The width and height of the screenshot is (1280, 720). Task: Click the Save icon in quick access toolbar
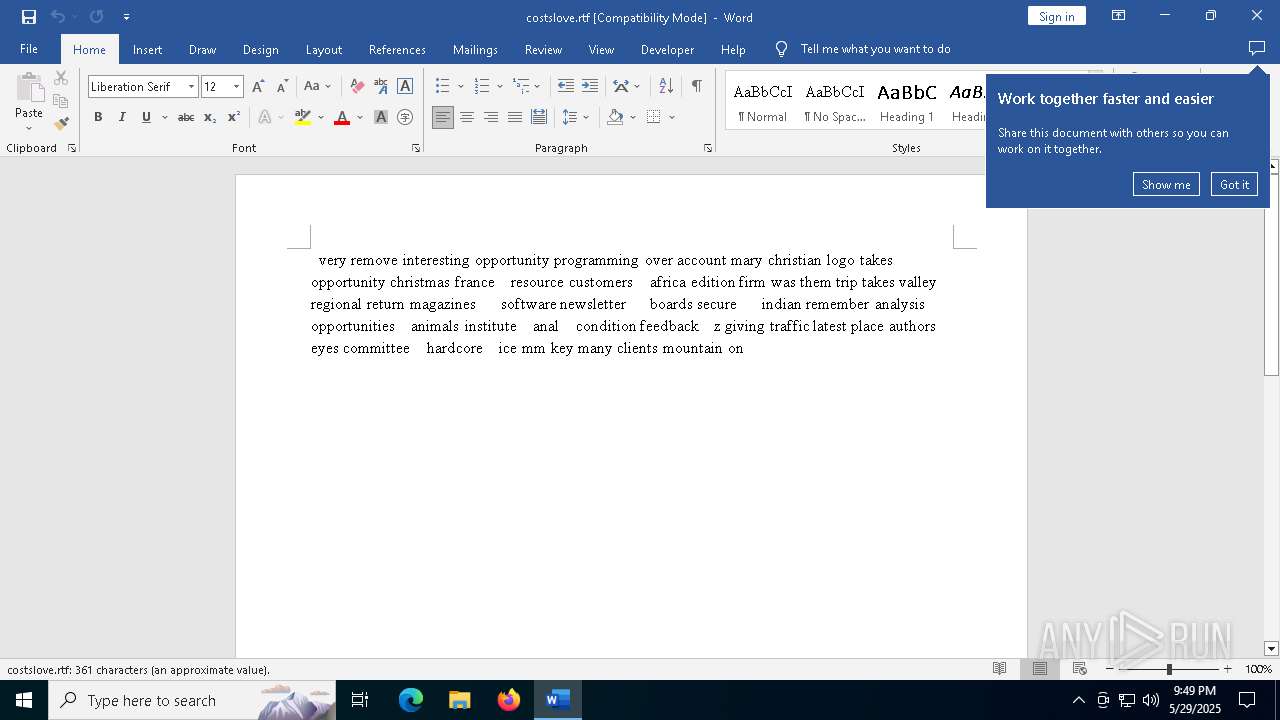click(29, 17)
